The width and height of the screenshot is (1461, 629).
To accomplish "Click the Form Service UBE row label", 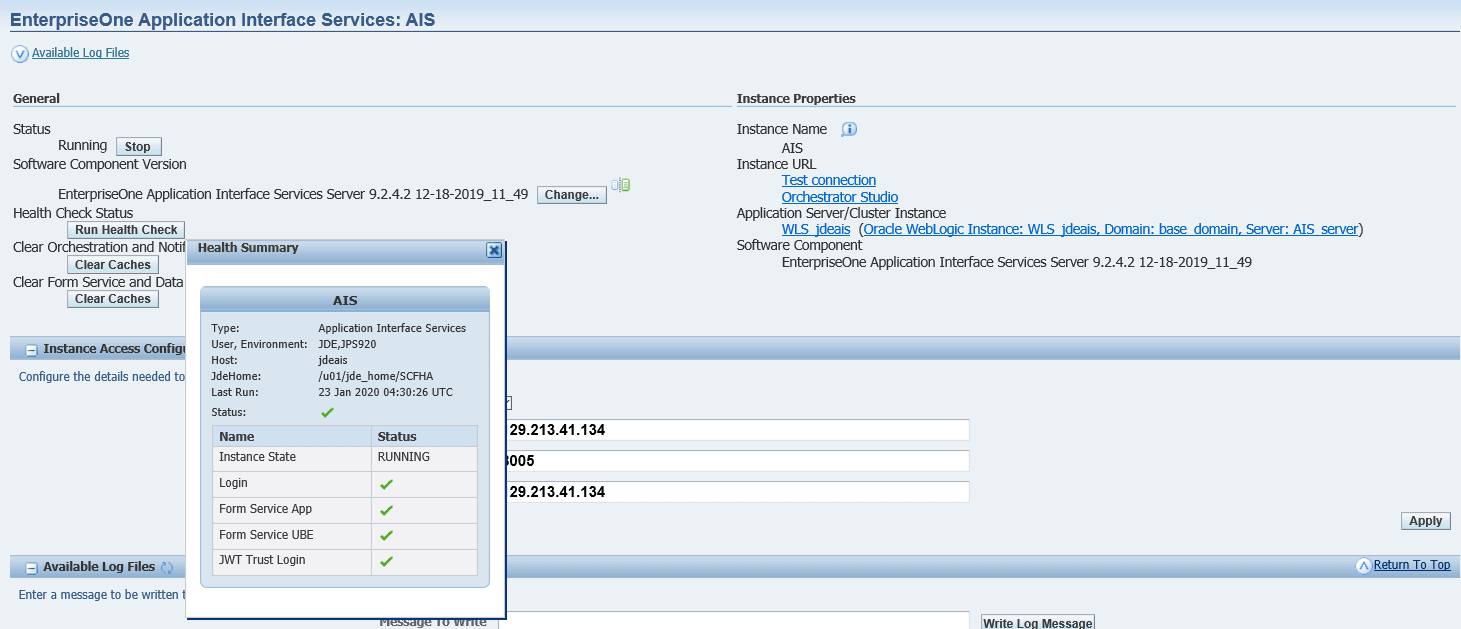I will point(266,535).
